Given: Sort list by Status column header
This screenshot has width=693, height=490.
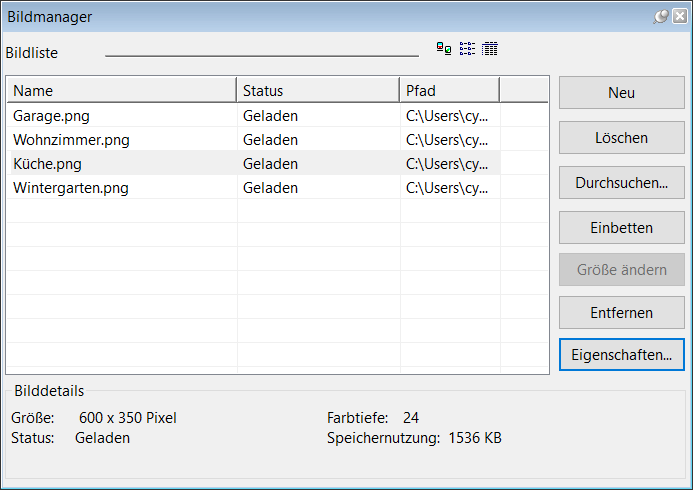Looking at the screenshot, I should click(x=317, y=91).
